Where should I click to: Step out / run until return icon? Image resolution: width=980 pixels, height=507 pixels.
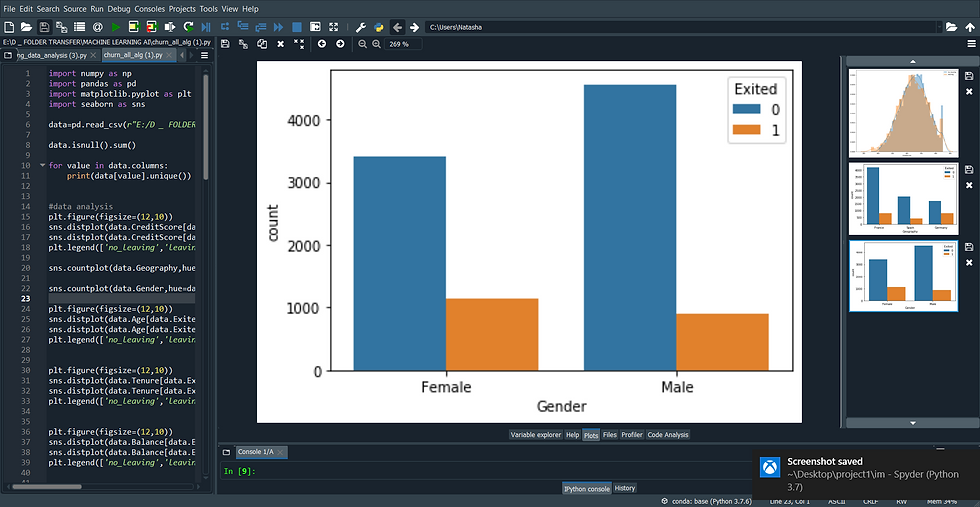point(261,27)
